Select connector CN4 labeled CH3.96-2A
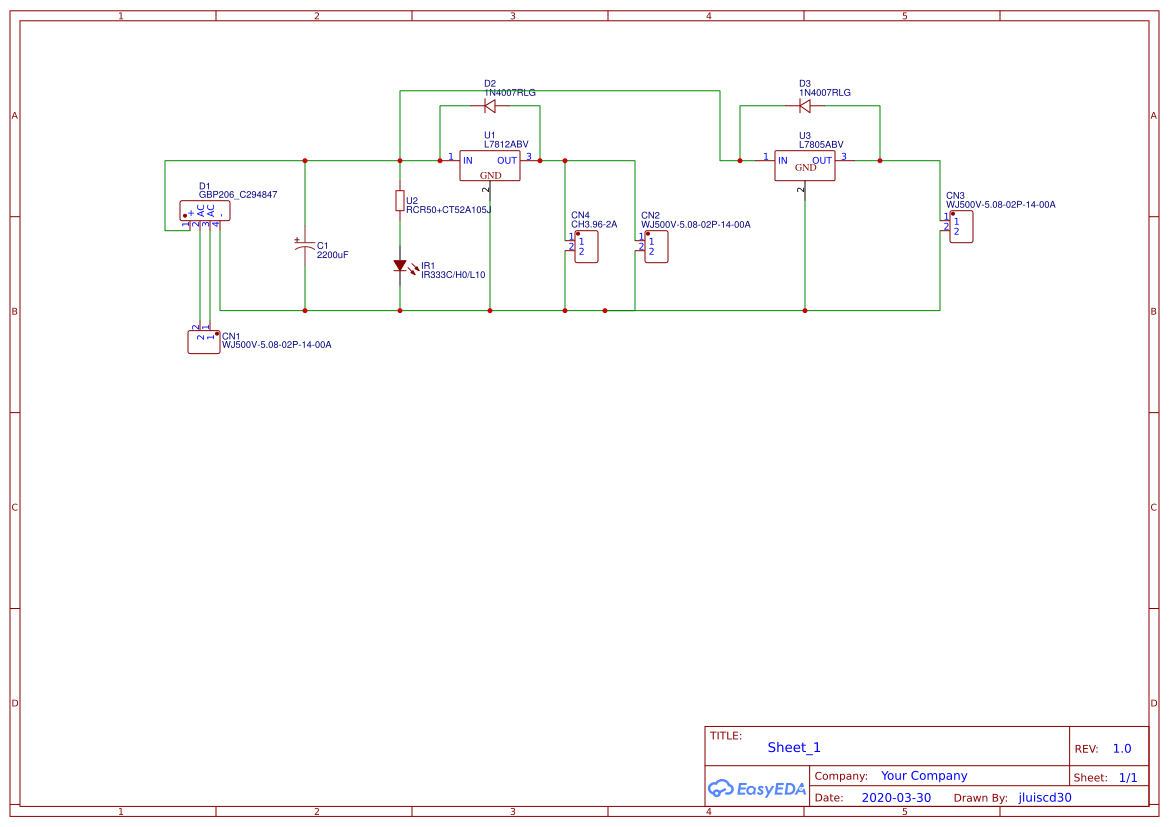Viewport: 1169px width, 827px height. coord(588,246)
